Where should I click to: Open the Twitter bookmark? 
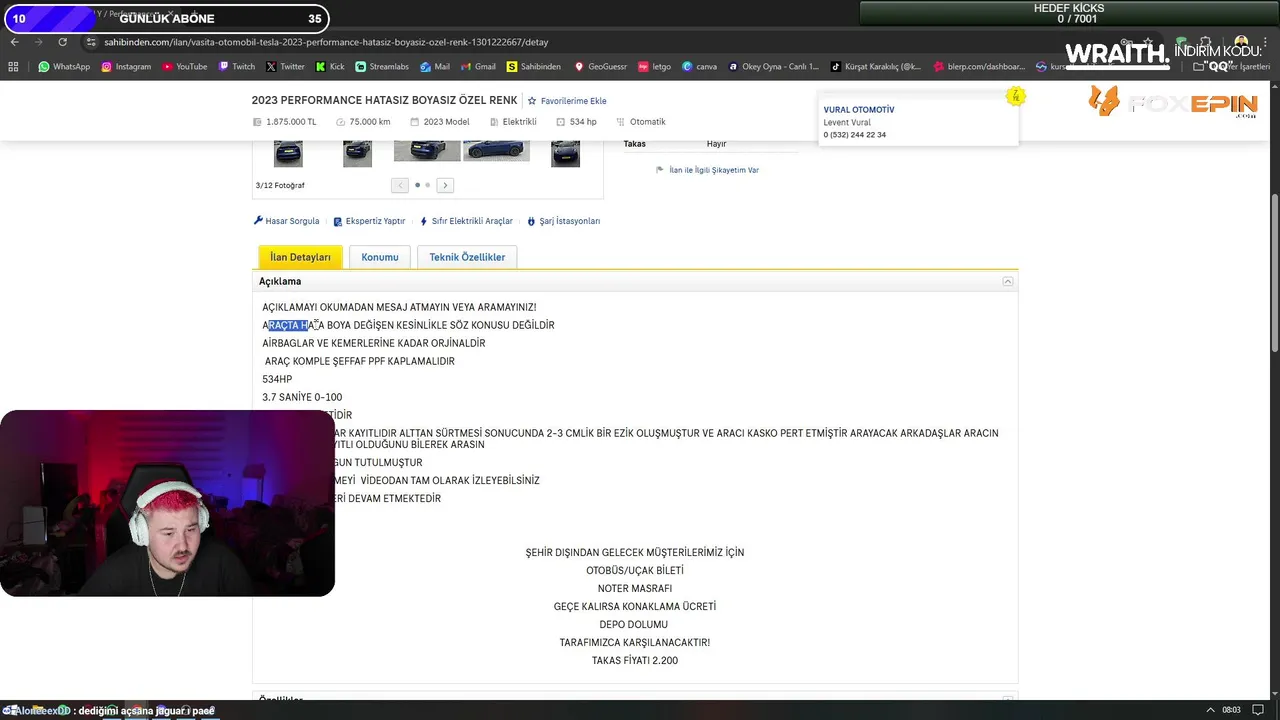coord(285,67)
